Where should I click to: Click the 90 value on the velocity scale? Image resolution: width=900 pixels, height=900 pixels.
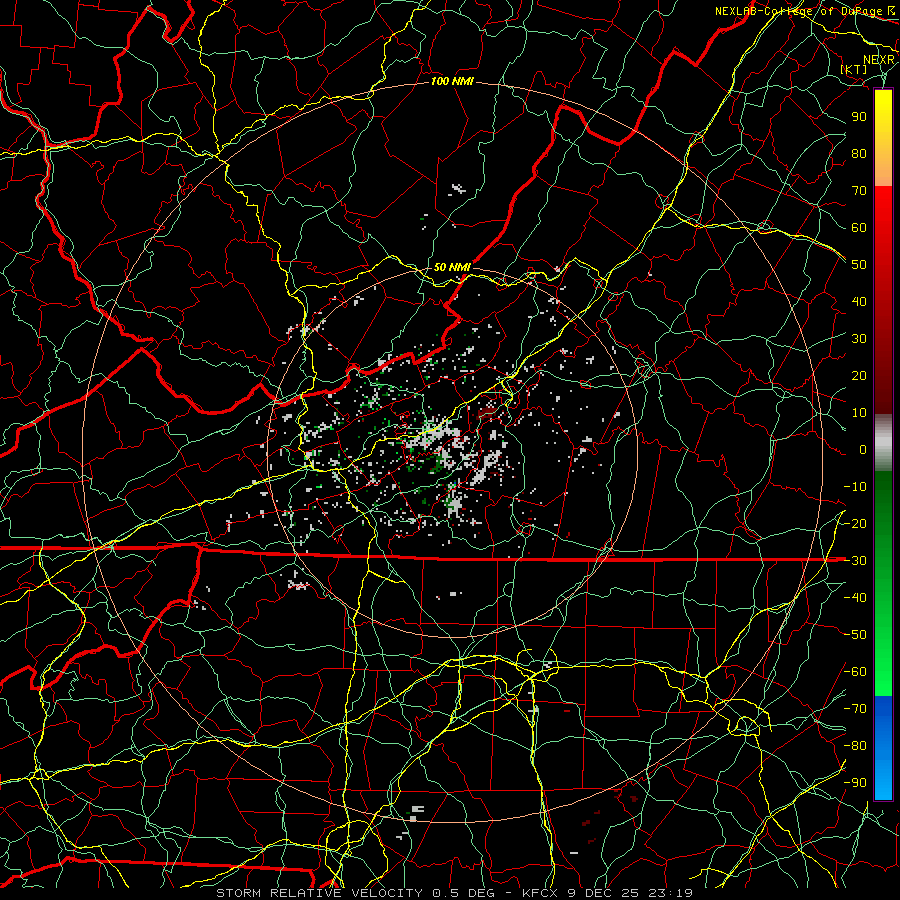tap(859, 117)
